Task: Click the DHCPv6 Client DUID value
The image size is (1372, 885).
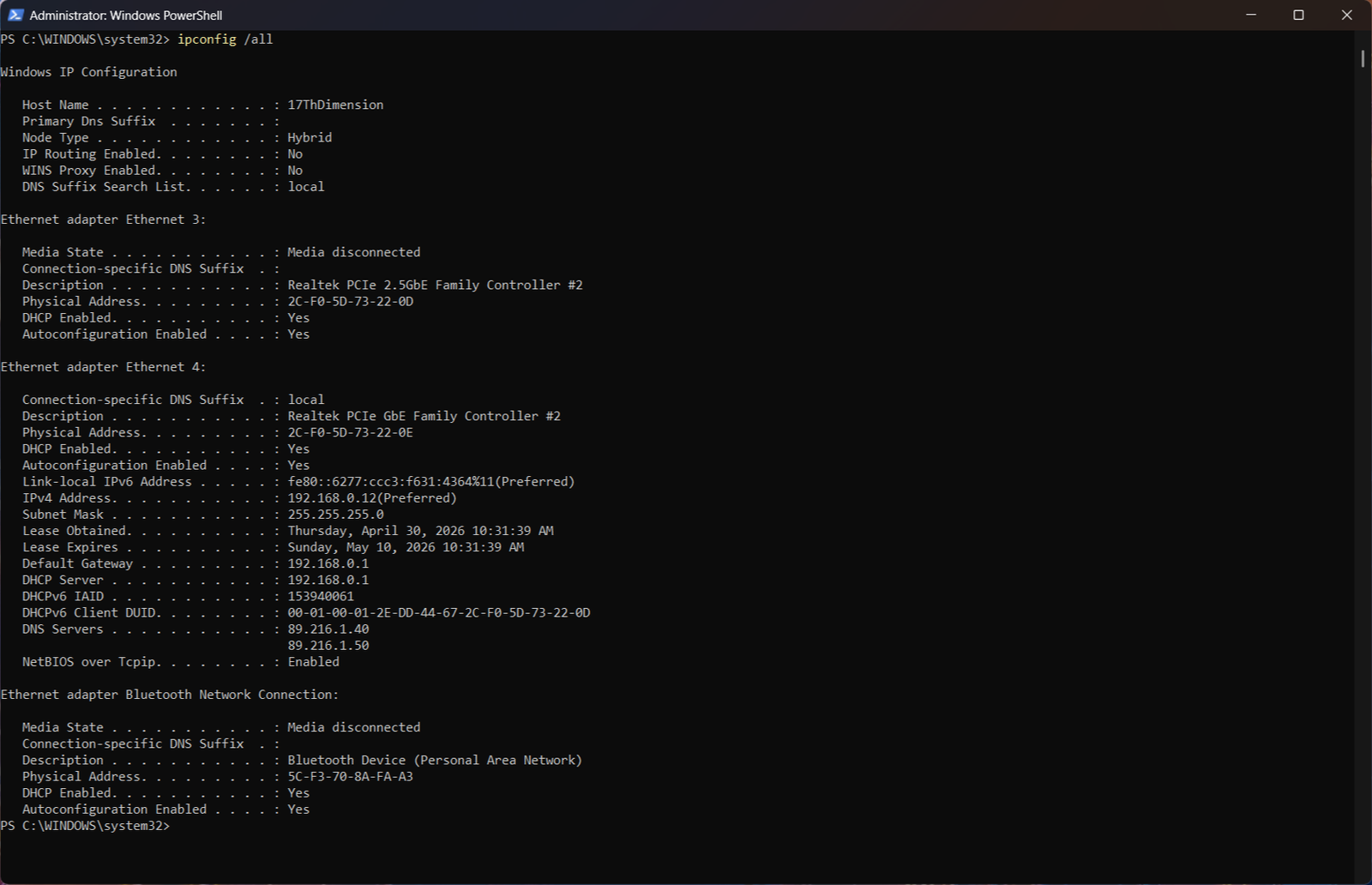Action: click(438, 612)
